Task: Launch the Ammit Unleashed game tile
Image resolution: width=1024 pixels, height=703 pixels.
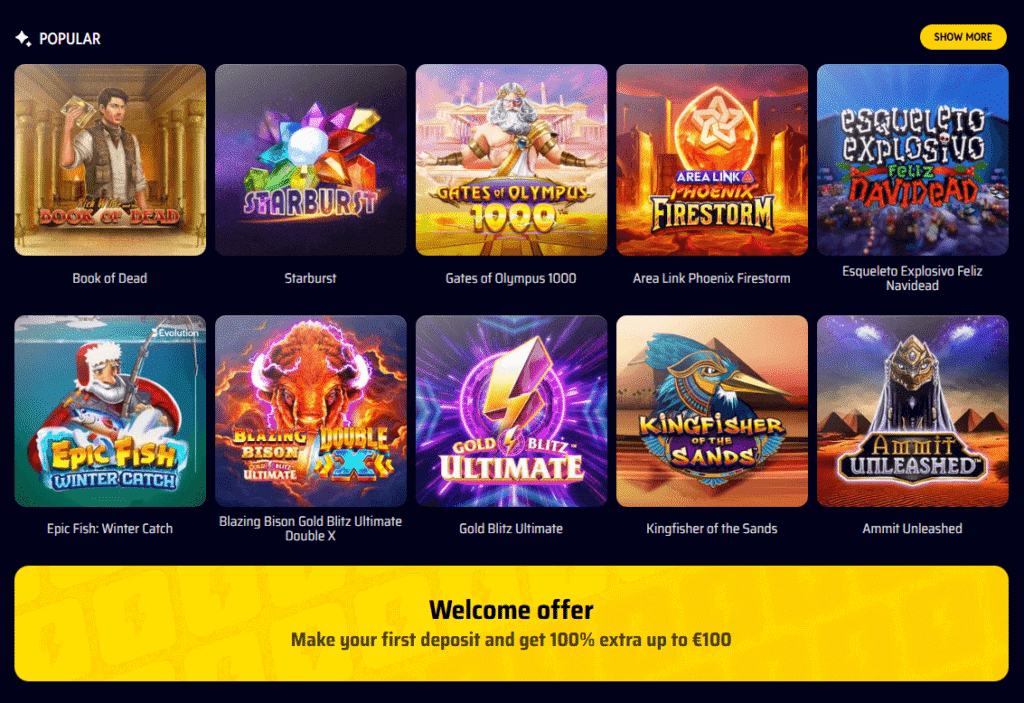Action: coord(912,411)
